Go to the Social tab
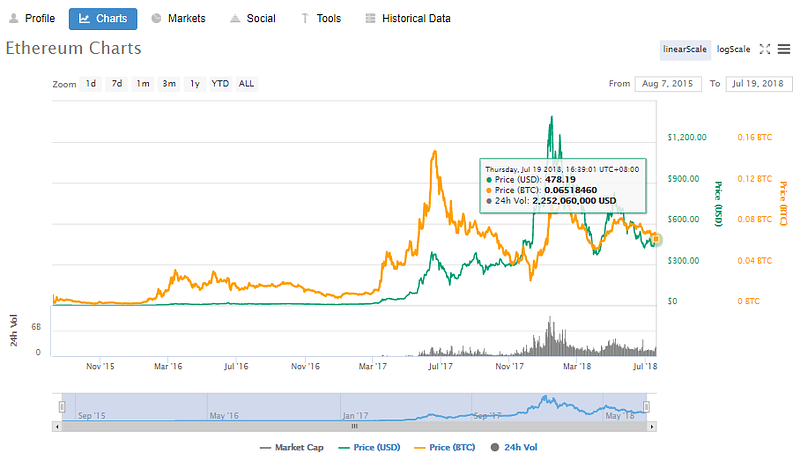800x462 pixels. [253, 19]
